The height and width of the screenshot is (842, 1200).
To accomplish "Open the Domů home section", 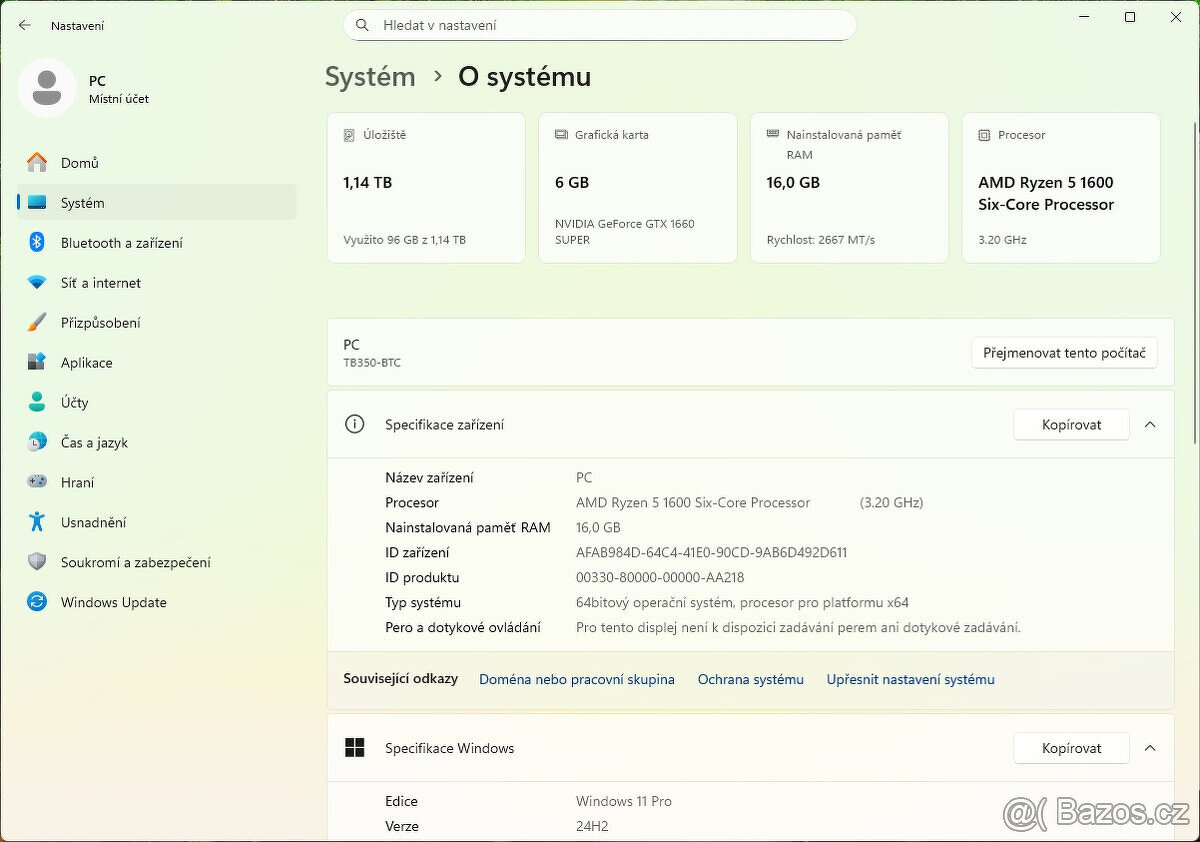I will click(77, 162).
